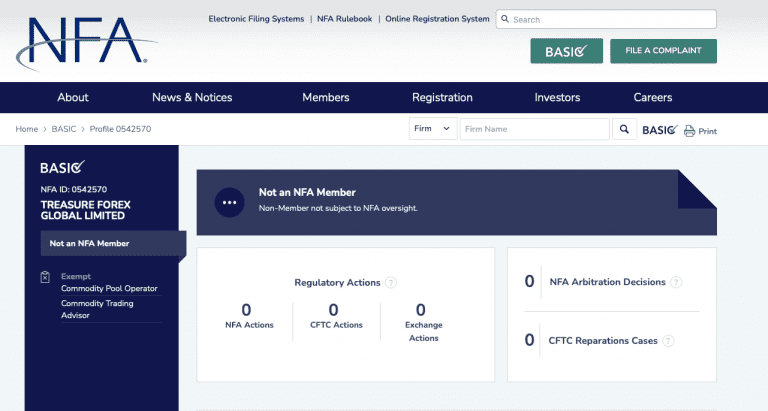
Task: Click the Treasure Forex Global Limited name
Action: [86, 210]
